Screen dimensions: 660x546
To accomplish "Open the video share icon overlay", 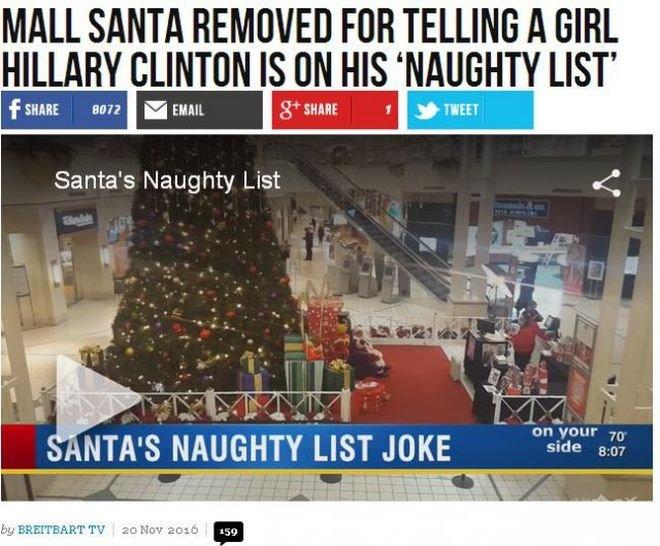I will [607, 183].
